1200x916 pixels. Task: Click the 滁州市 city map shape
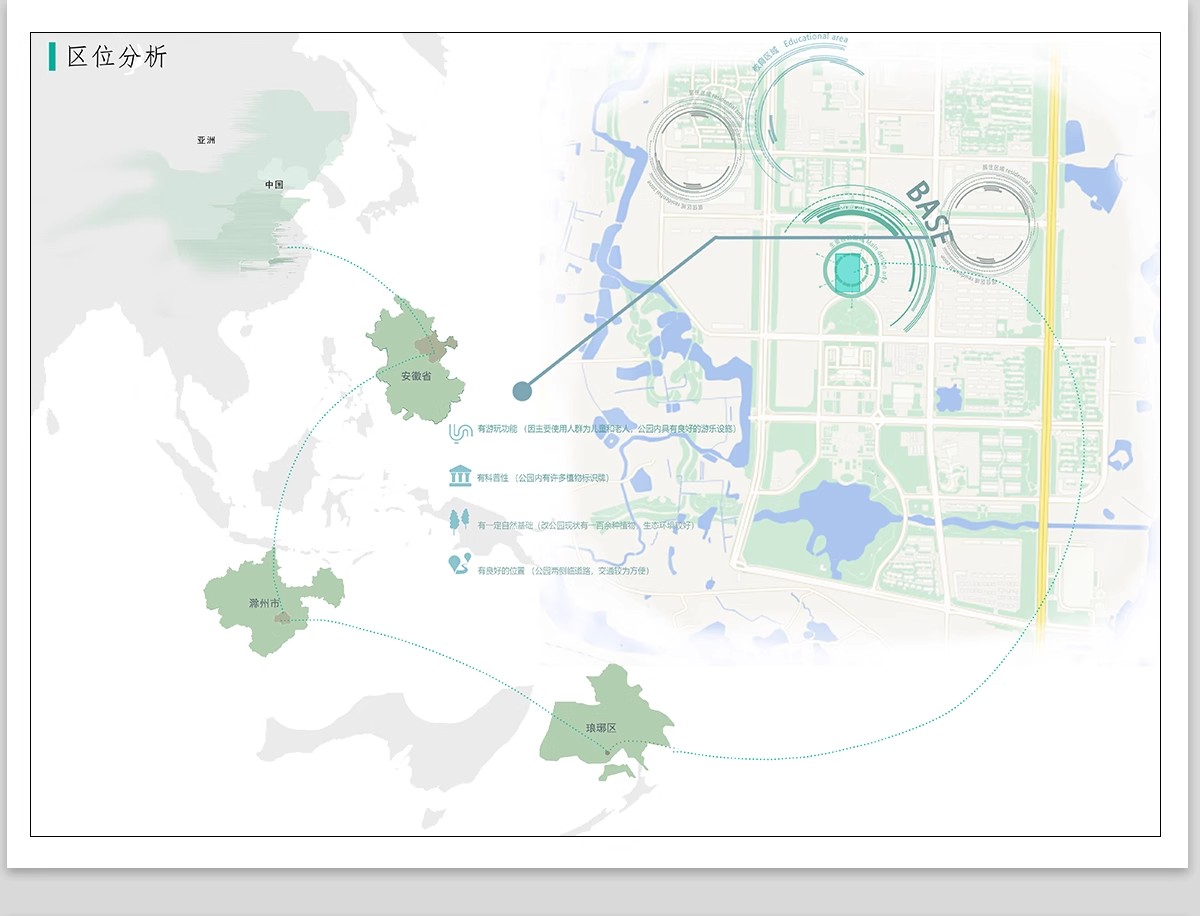tap(266, 600)
